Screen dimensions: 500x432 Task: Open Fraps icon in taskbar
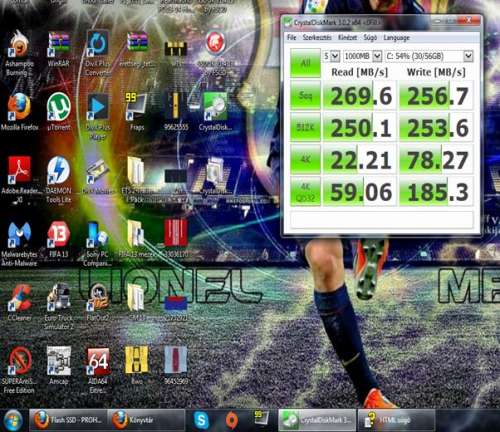click(262, 419)
